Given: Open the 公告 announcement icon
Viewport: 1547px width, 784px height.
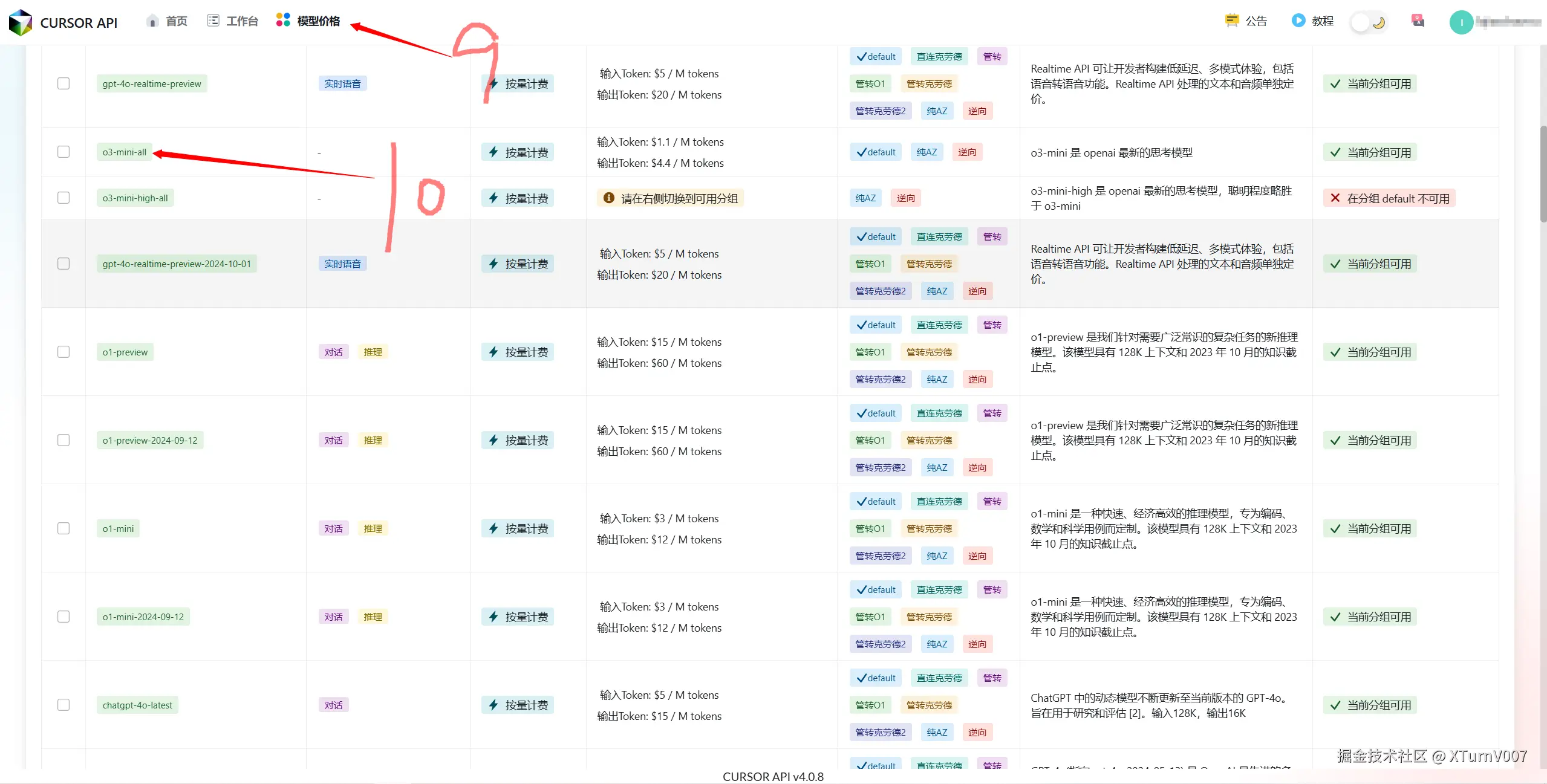Looking at the screenshot, I should pos(1232,20).
